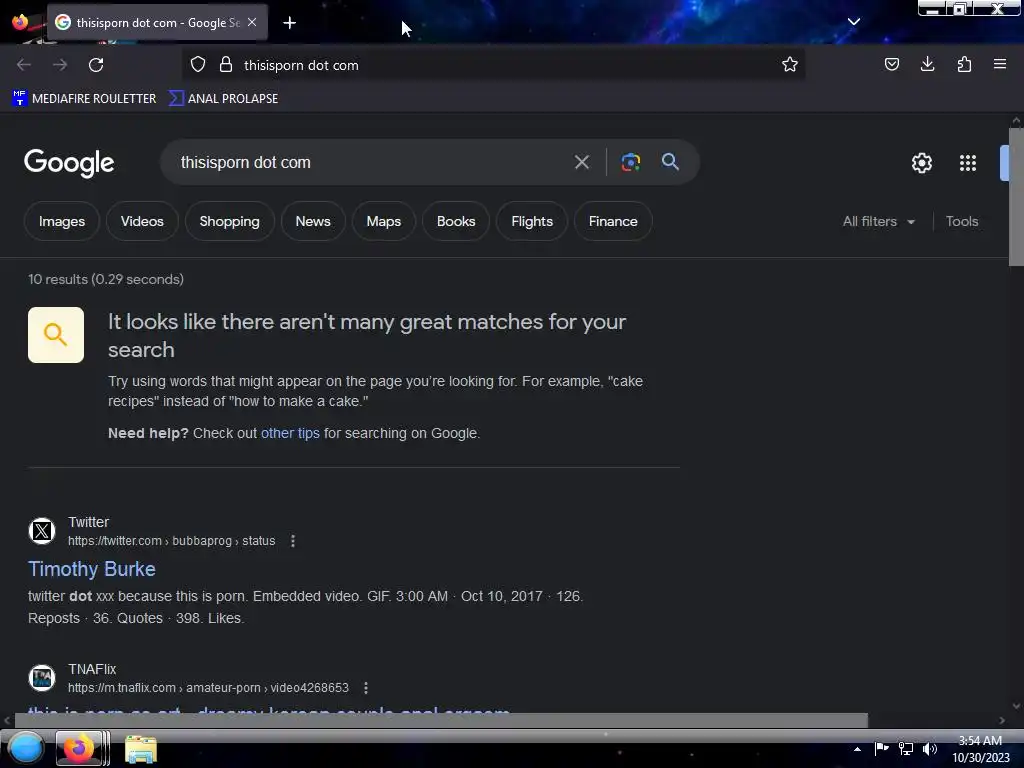Image resolution: width=1024 pixels, height=768 pixels.
Task: Follow the 'other tips' help link
Action: click(x=290, y=433)
